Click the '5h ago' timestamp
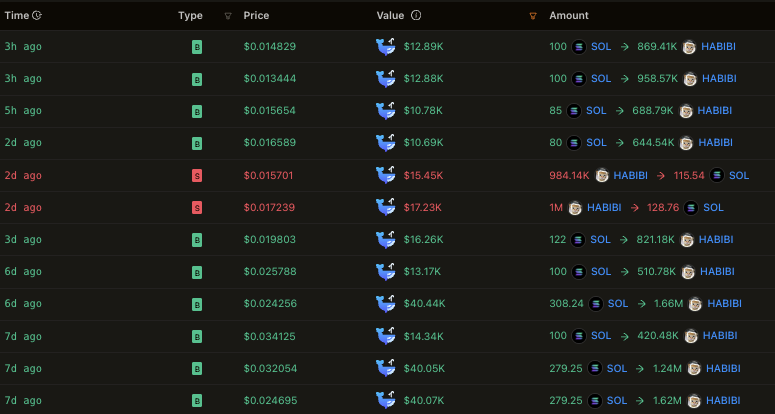The image size is (775, 414). click(x=23, y=111)
